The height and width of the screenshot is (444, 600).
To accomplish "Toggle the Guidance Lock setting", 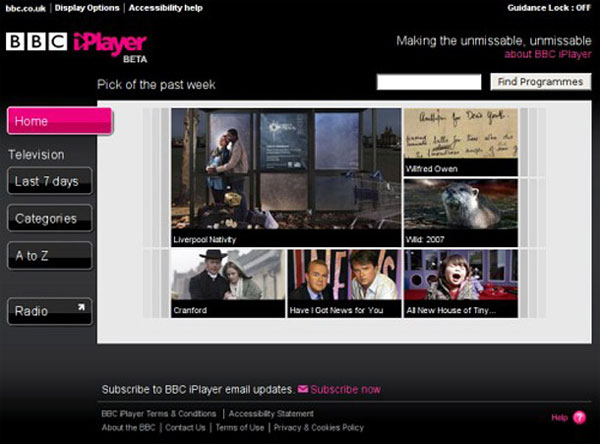I will [x=549, y=8].
